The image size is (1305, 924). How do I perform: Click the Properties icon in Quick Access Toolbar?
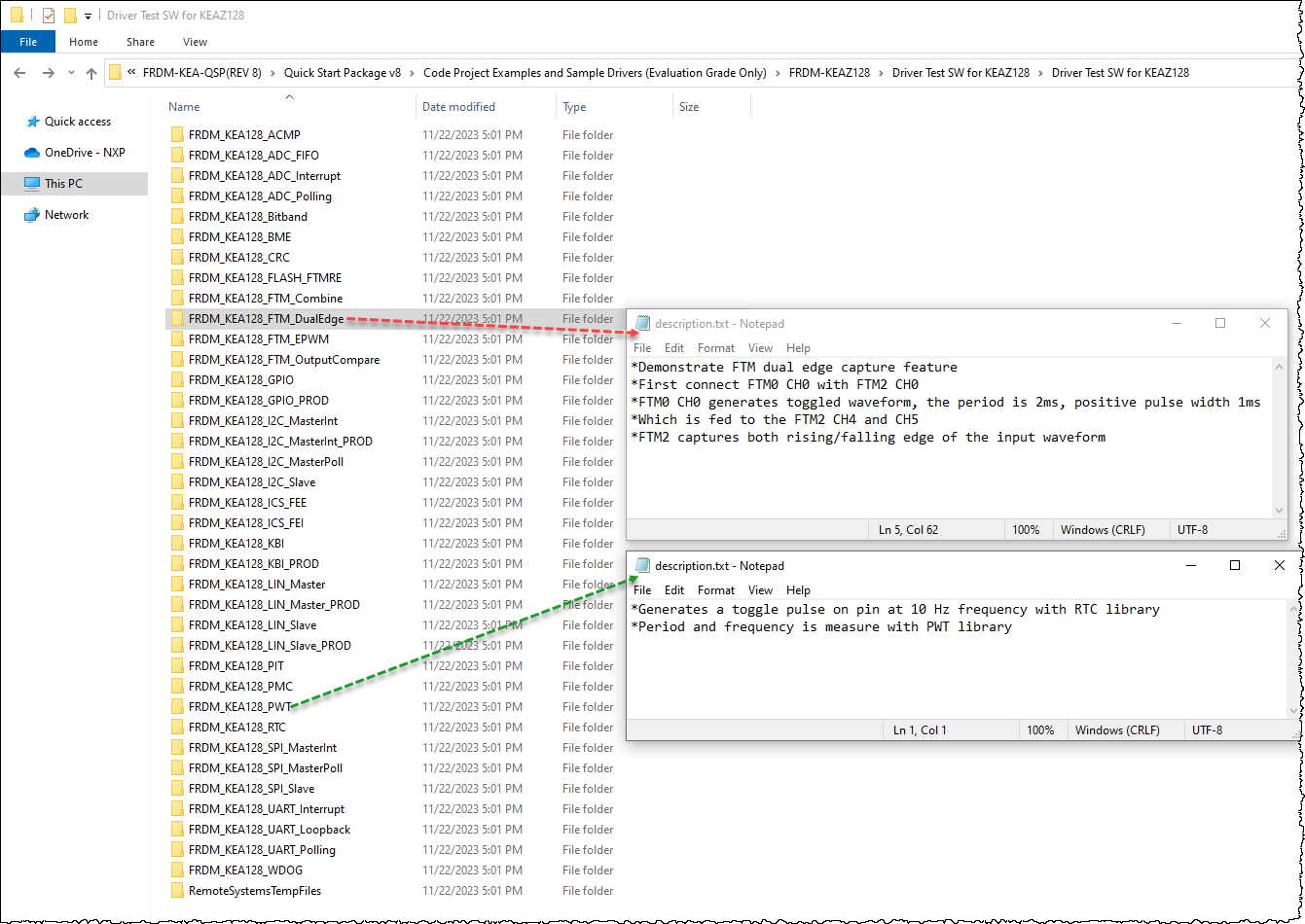(48, 15)
